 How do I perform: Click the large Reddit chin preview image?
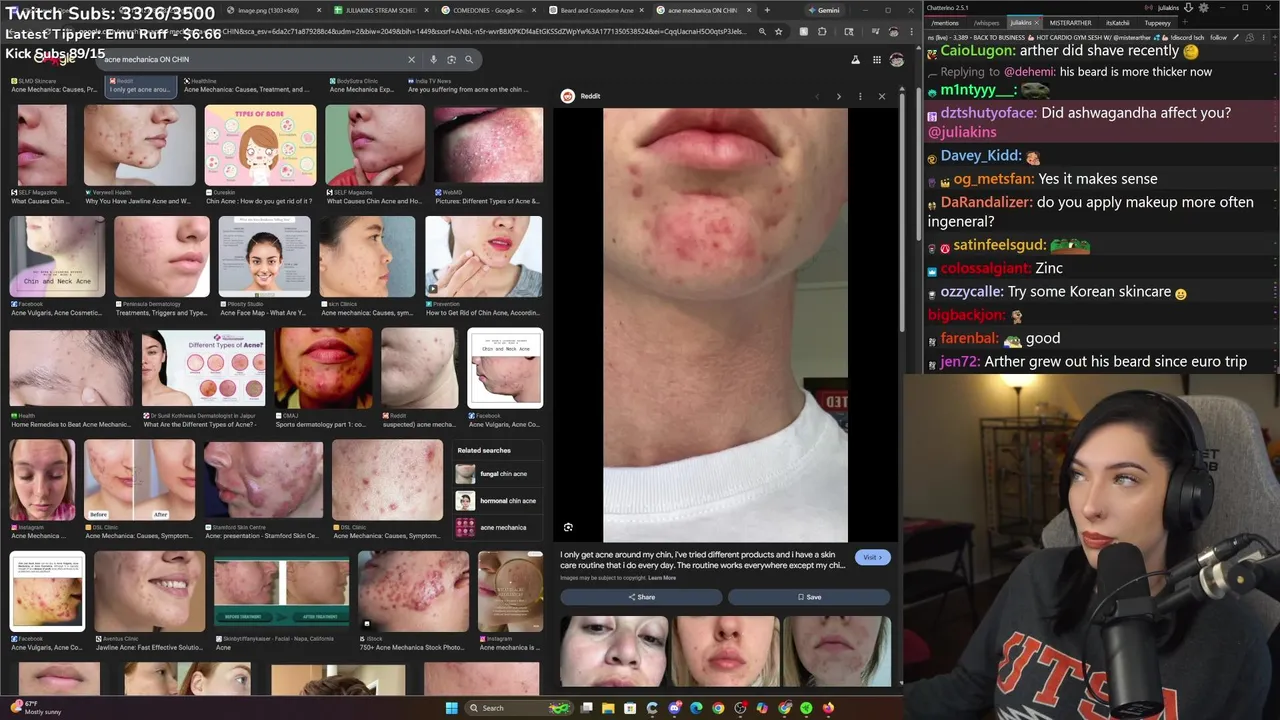(x=725, y=325)
